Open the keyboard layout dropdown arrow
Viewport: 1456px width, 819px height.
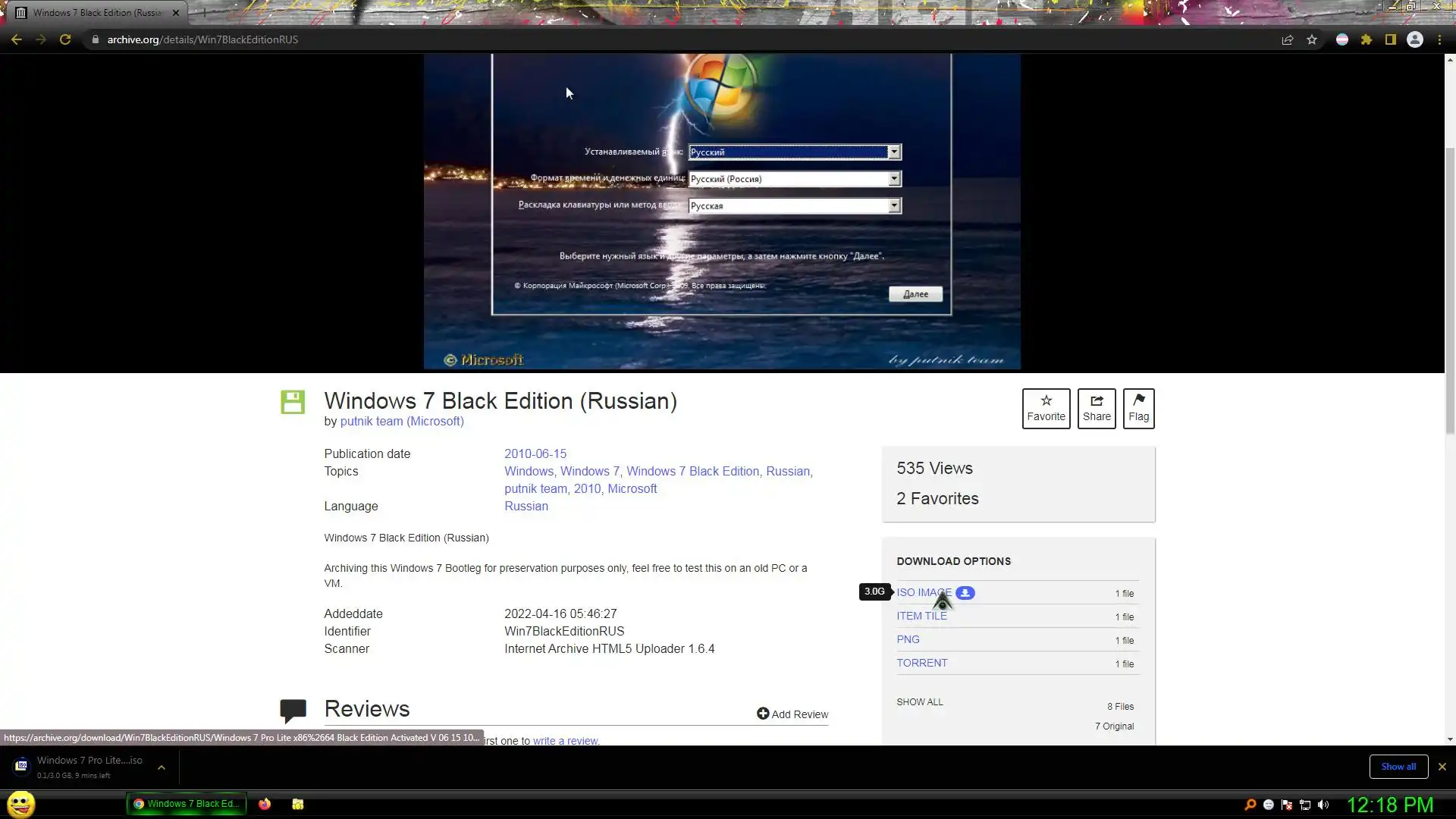pos(894,206)
